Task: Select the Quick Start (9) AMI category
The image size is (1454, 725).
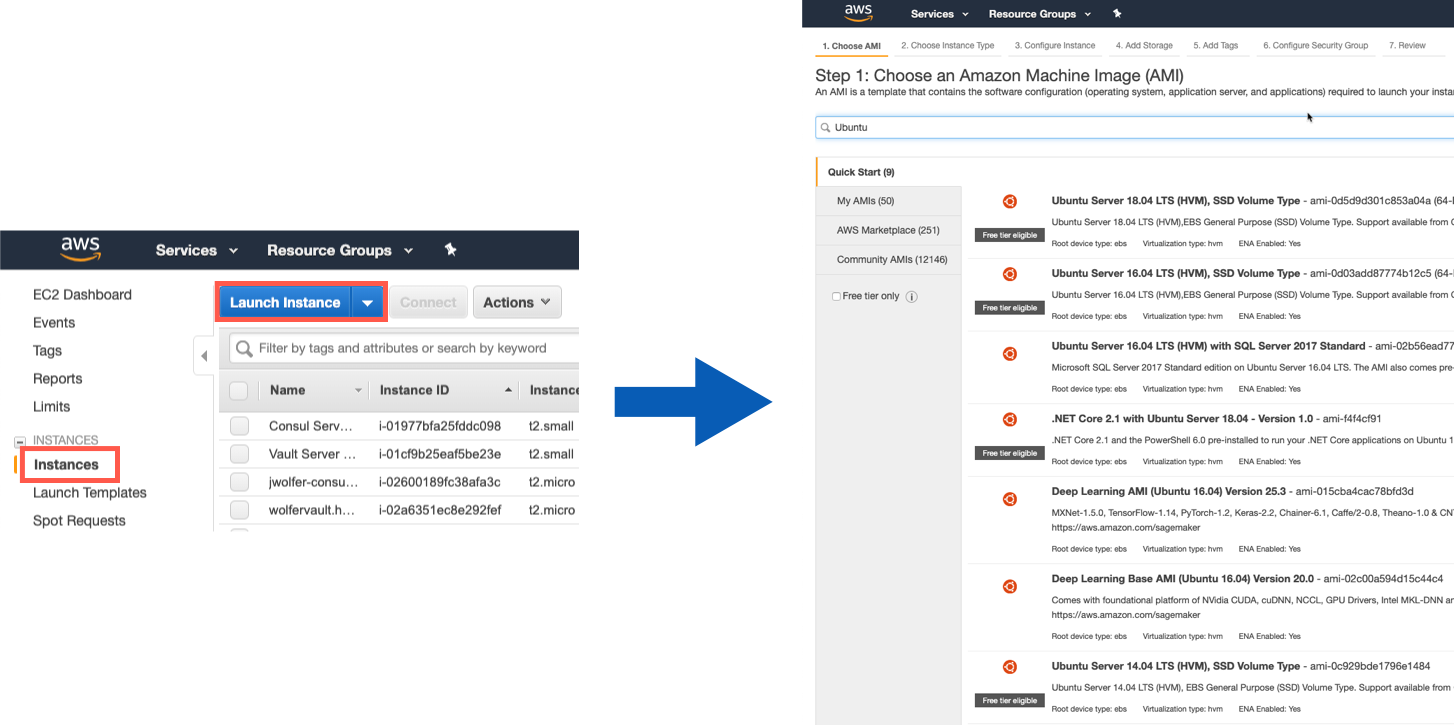Action: (888, 172)
